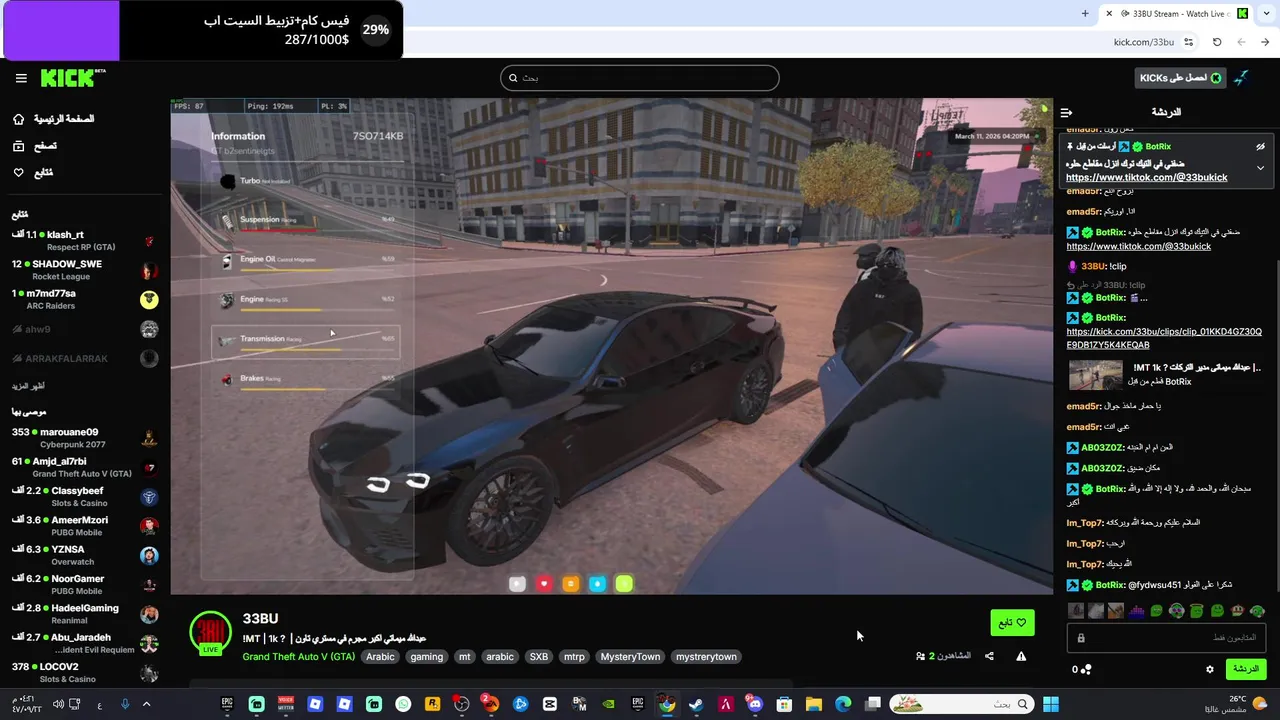Expand the show more following list

tap(28, 386)
